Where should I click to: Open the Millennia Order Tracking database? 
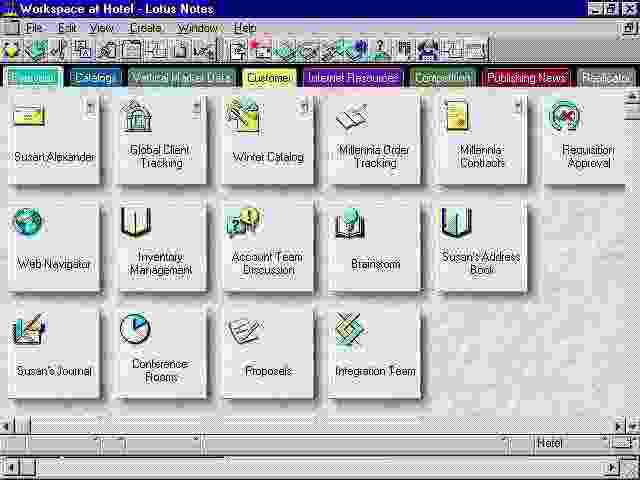pyautogui.click(x=375, y=140)
